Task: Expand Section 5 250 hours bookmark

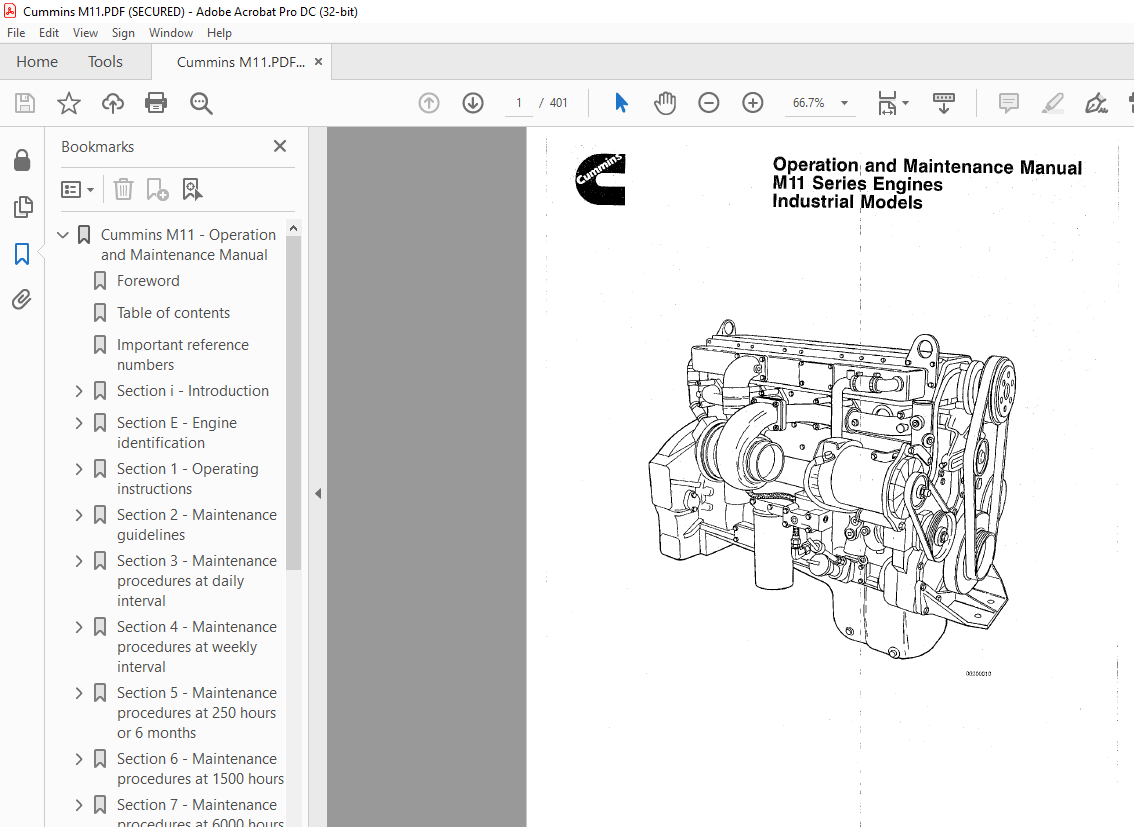Action: click(79, 693)
